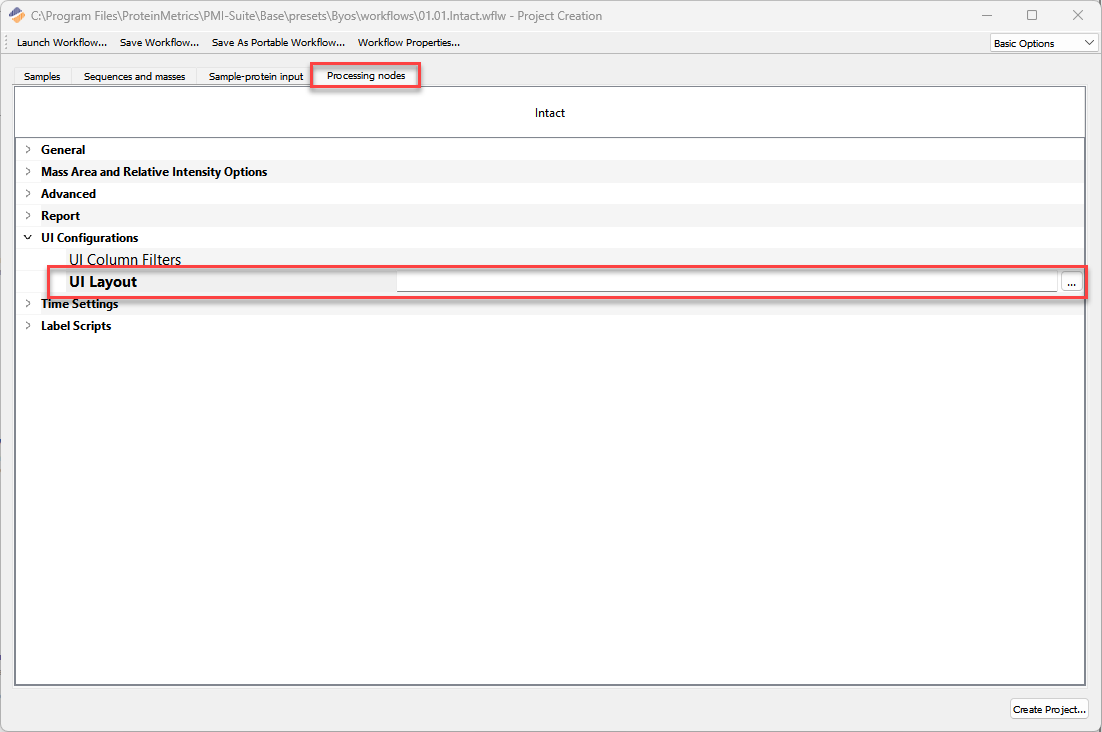1102x732 pixels.
Task: Click the Intact node header
Action: (550, 113)
